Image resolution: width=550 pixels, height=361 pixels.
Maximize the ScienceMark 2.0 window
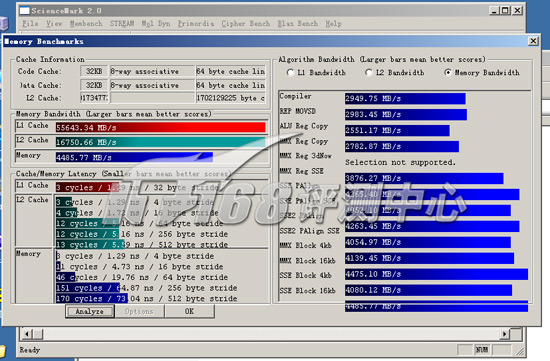coord(505,11)
